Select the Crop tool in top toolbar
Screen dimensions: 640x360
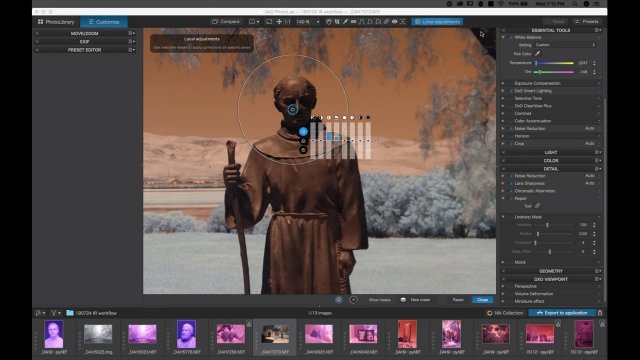pos(337,22)
